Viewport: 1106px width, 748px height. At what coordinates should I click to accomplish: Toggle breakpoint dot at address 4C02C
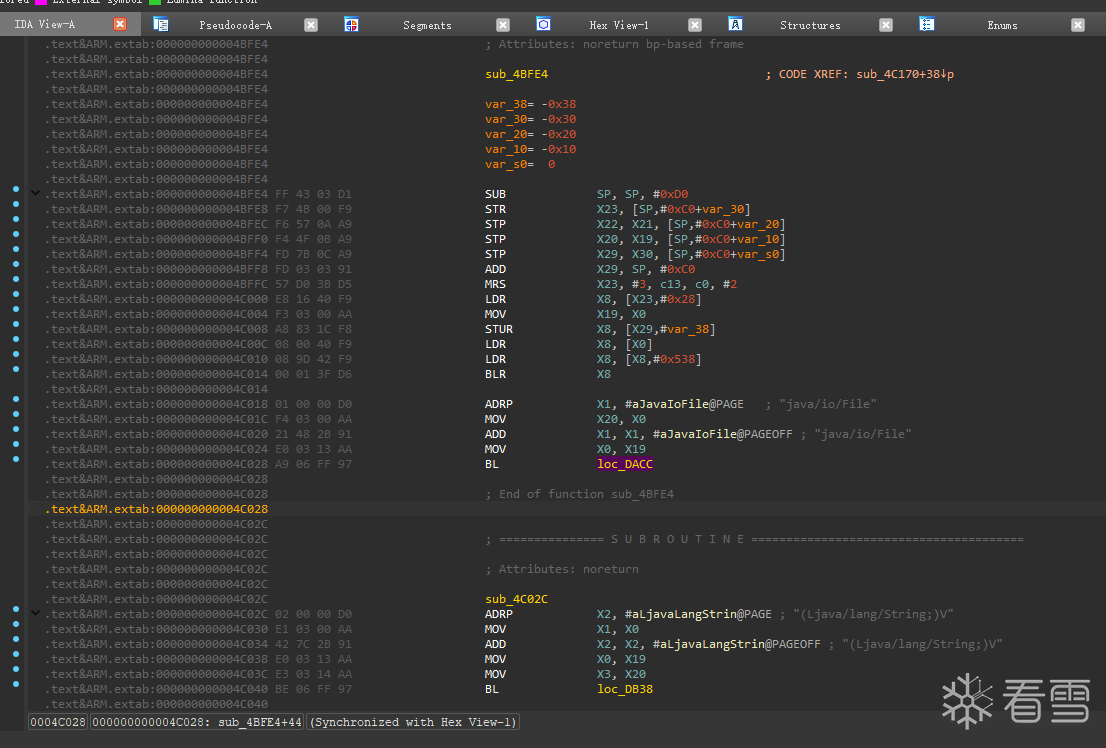click(16, 609)
